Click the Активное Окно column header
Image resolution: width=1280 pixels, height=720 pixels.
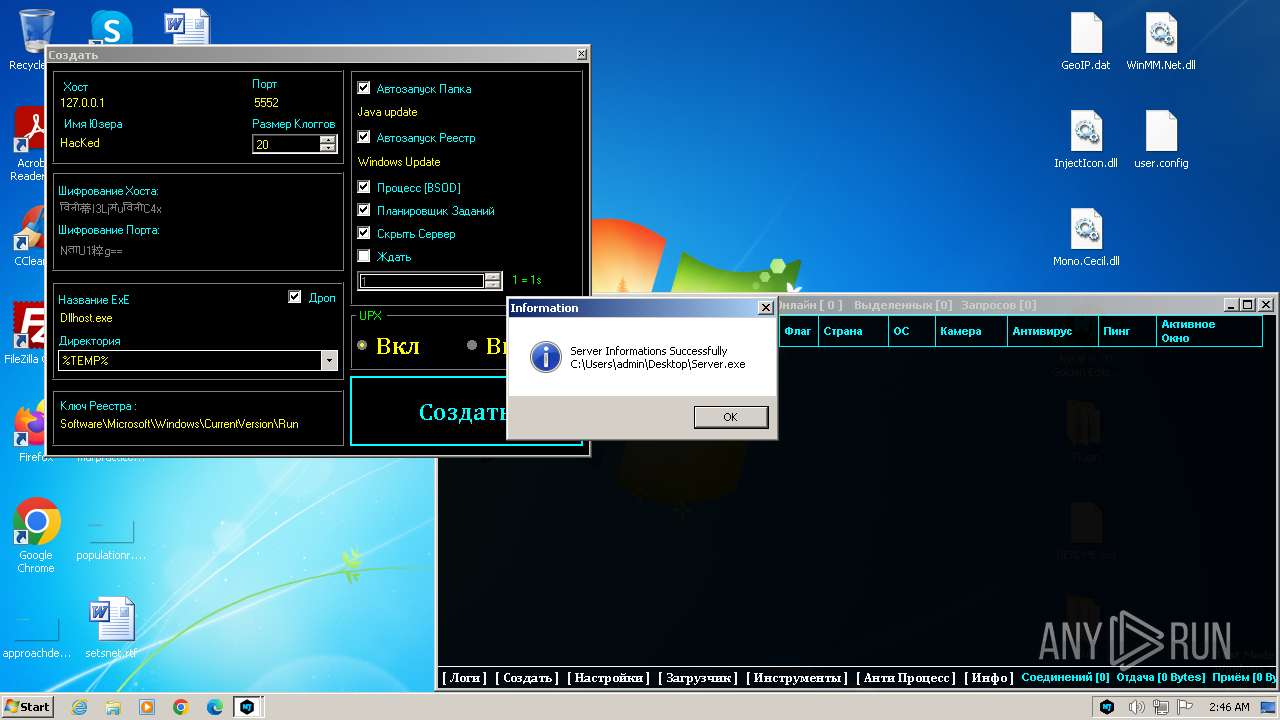[1209, 331]
